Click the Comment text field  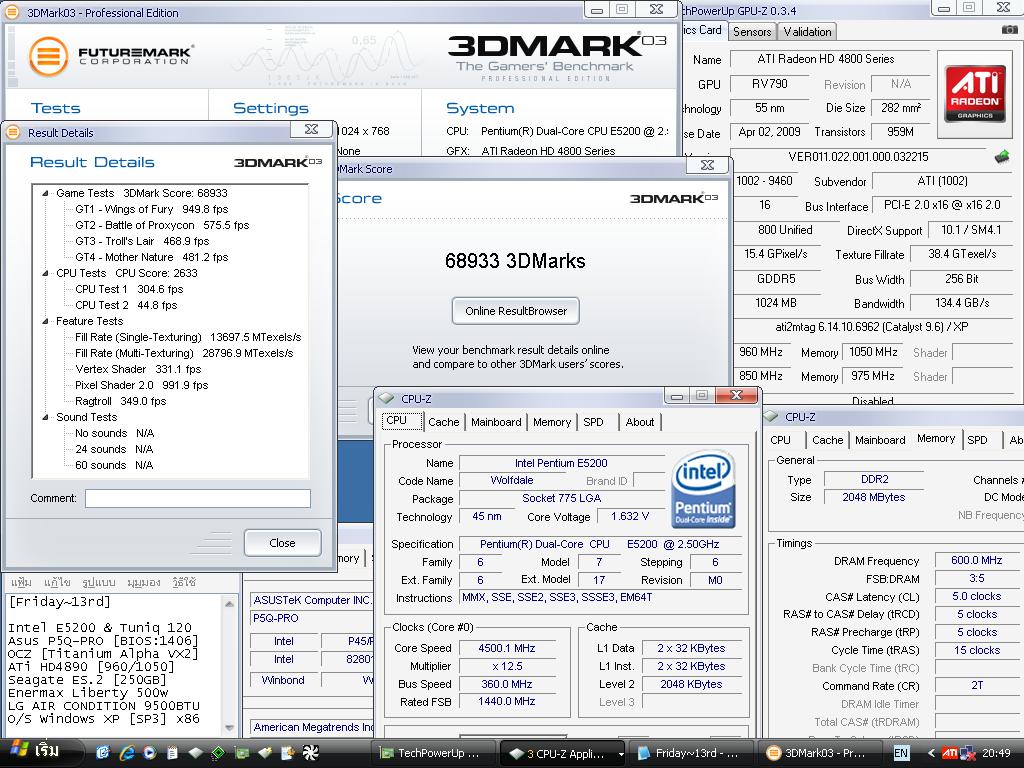coord(197,498)
